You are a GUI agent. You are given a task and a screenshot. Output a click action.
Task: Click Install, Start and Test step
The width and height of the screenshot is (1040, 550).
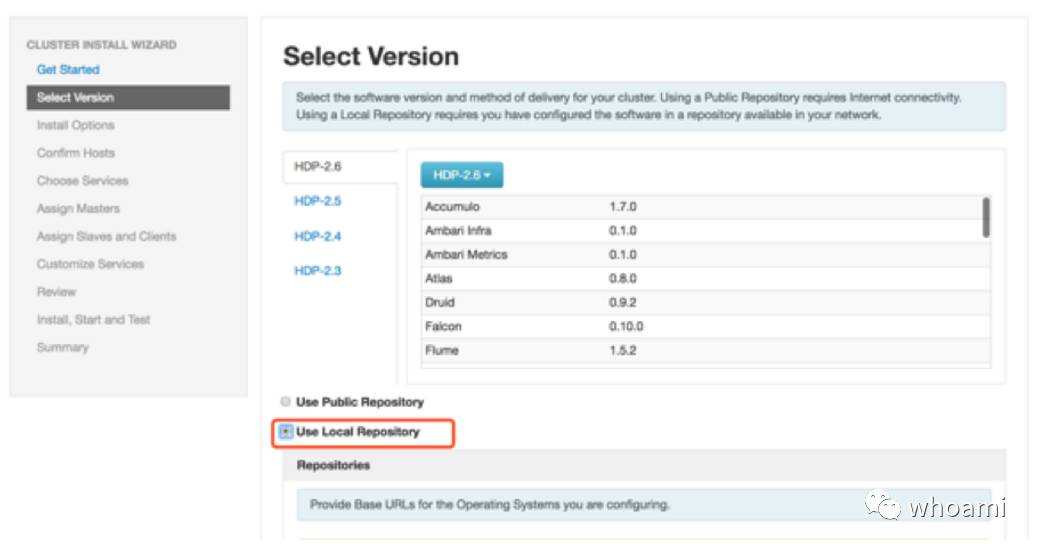pos(94,320)
